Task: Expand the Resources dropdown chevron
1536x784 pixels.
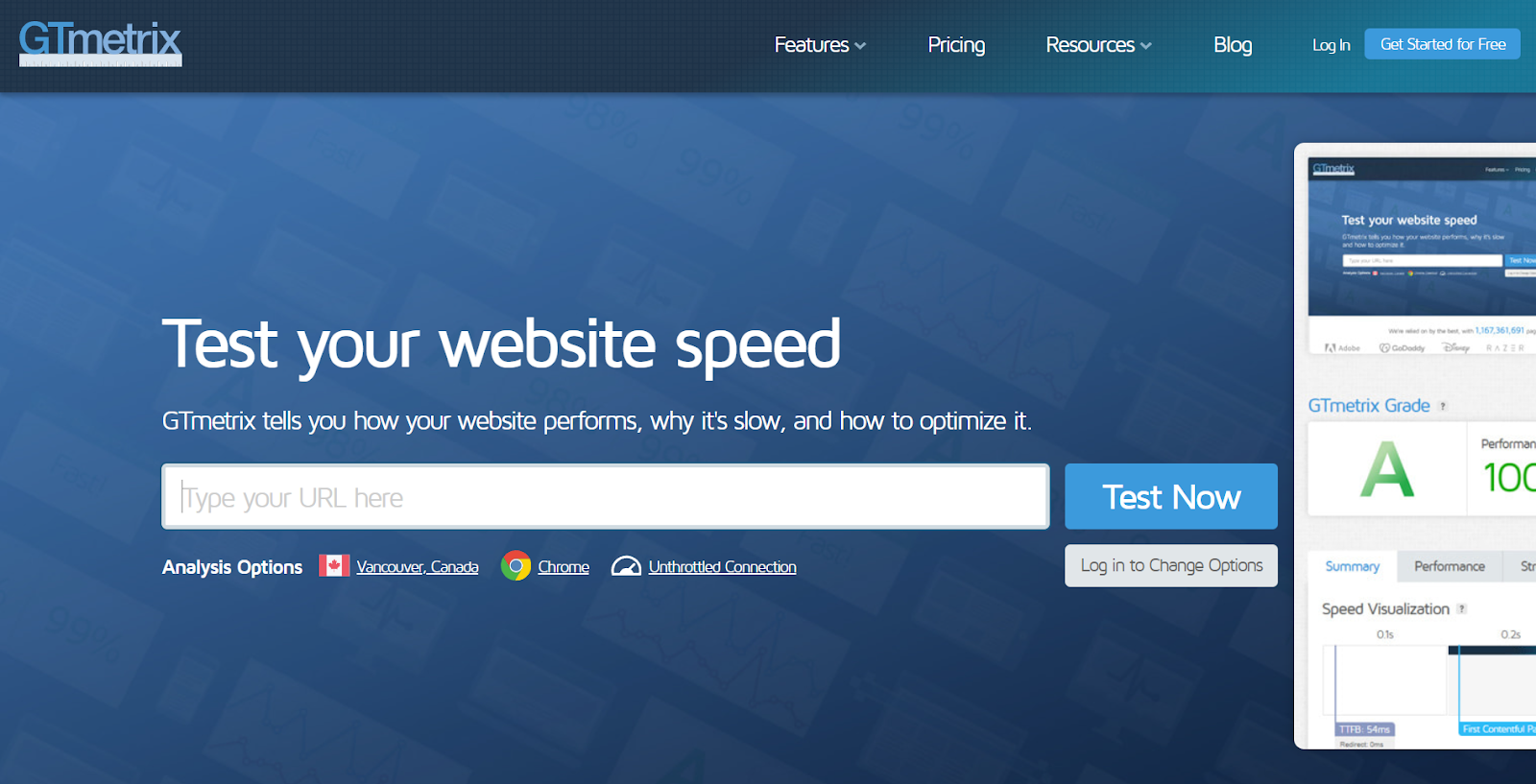Action: click(x=1146, y=46)
